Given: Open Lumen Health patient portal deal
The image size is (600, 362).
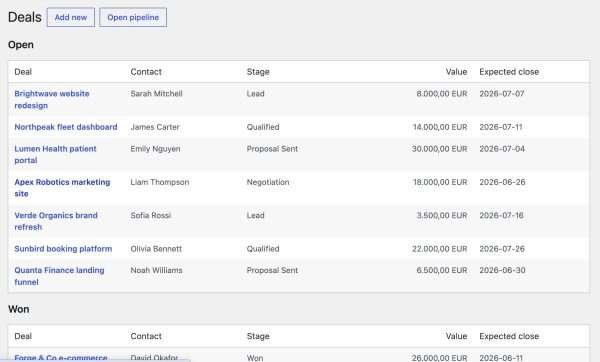Looking at the screenshot, I should [x=55, y=155].
